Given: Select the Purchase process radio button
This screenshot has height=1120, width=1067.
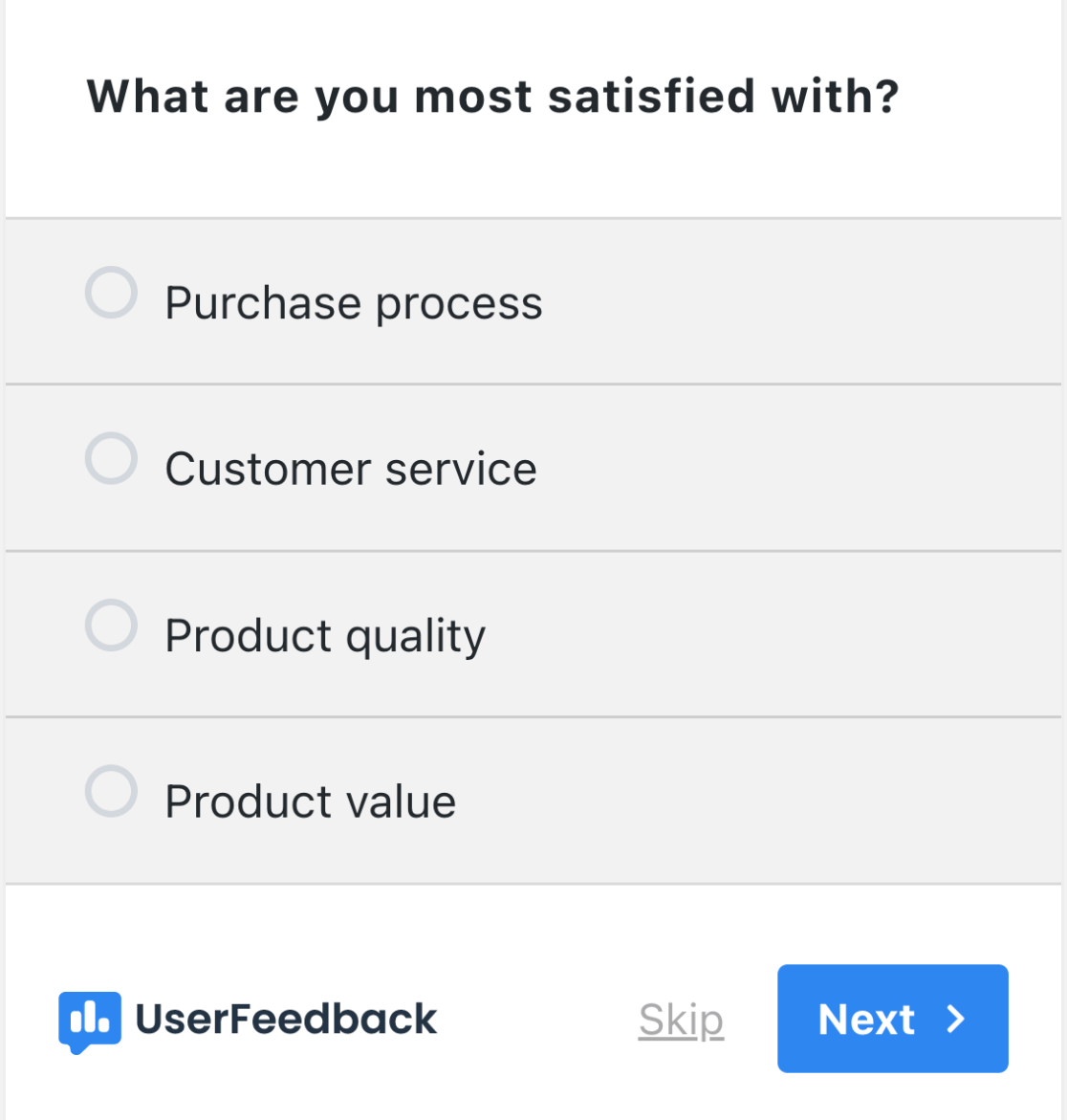Looking at the screenshot, I should tap(111, 293).
